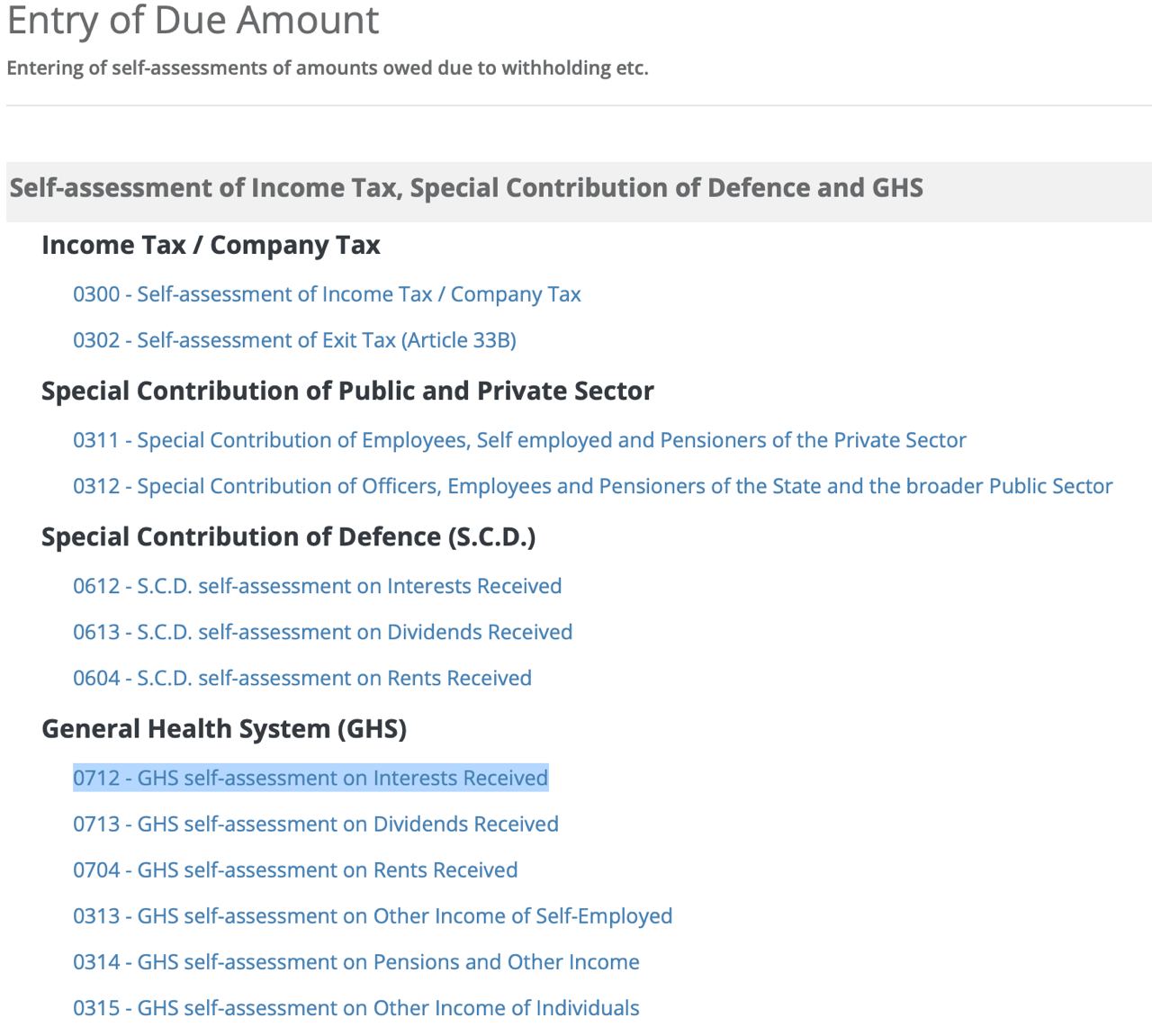Open 0704 GHS self-assessment on Rents Received
This screenshot has height=1036, width=1152.
[x=295, y=869]
